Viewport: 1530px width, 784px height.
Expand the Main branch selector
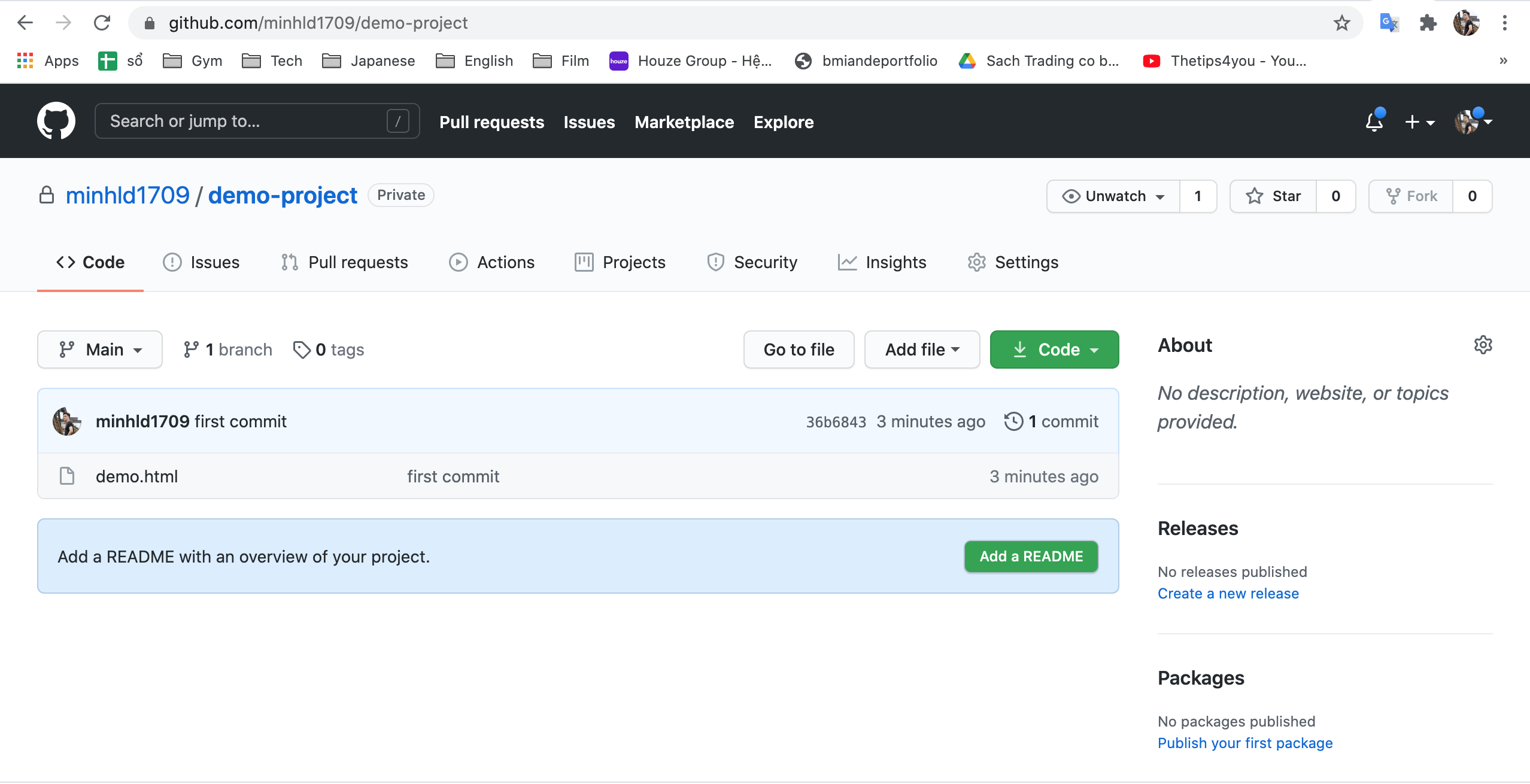(x=100, y=350)
